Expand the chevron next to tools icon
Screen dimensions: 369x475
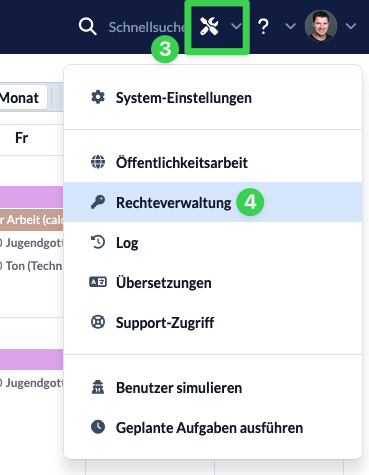point(236,26)
